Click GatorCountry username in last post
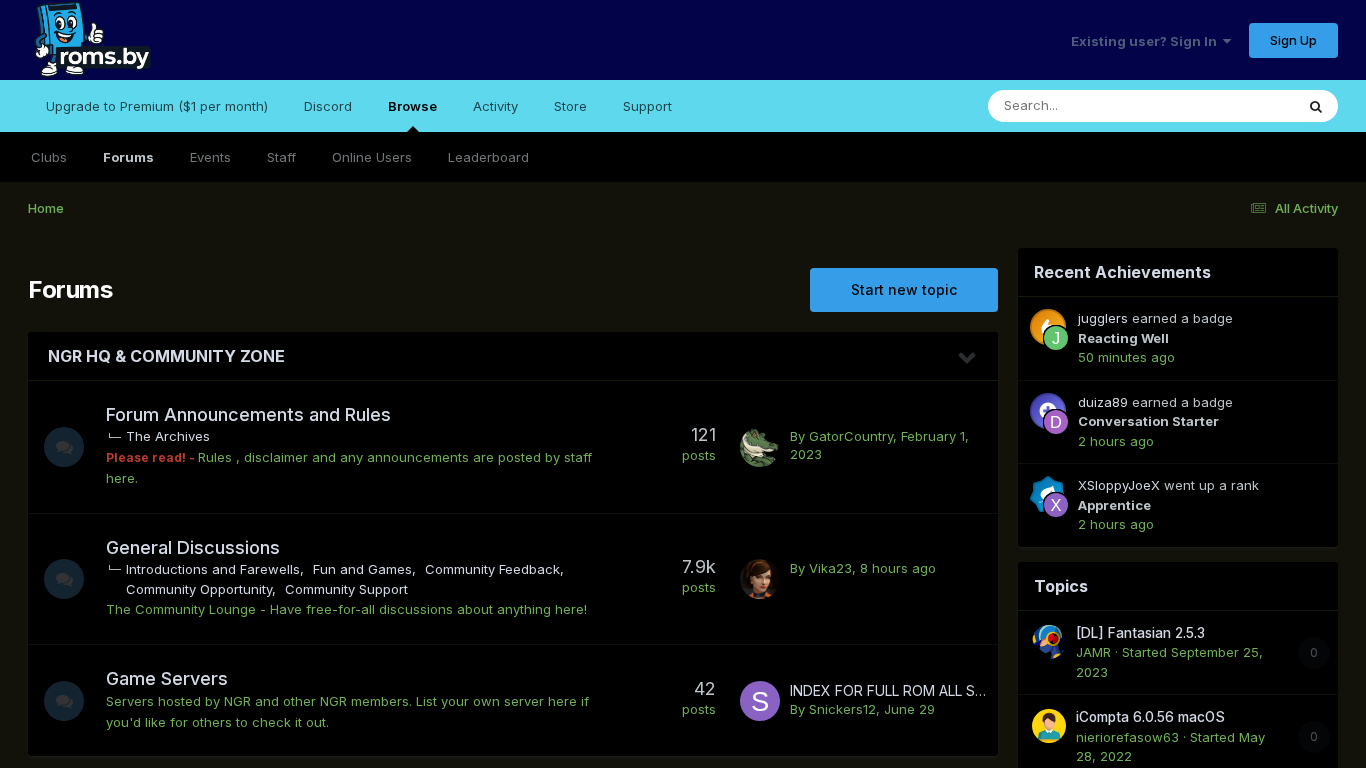The image size is (1366, 768). [x=850, y=436]
